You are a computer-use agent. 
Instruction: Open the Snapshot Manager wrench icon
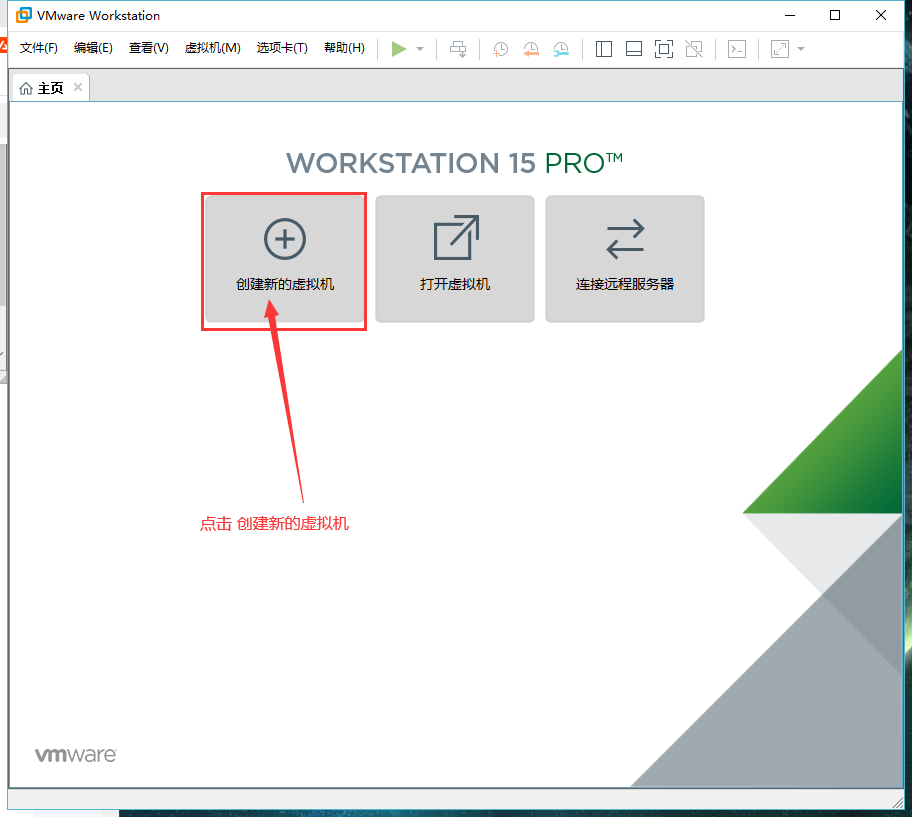pos(561,49)
